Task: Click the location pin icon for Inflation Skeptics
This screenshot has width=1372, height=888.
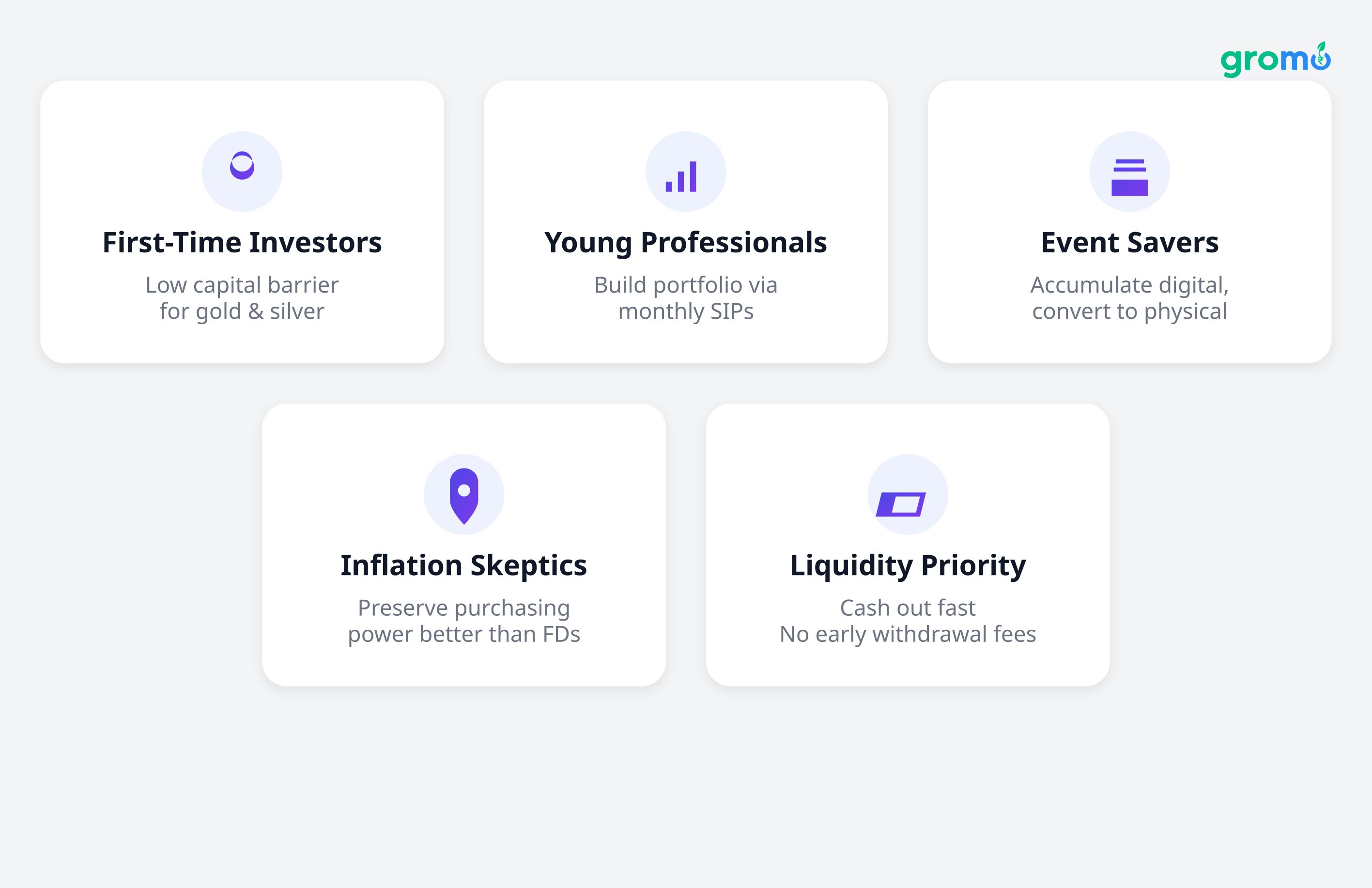Action: [x=464, y=495]
